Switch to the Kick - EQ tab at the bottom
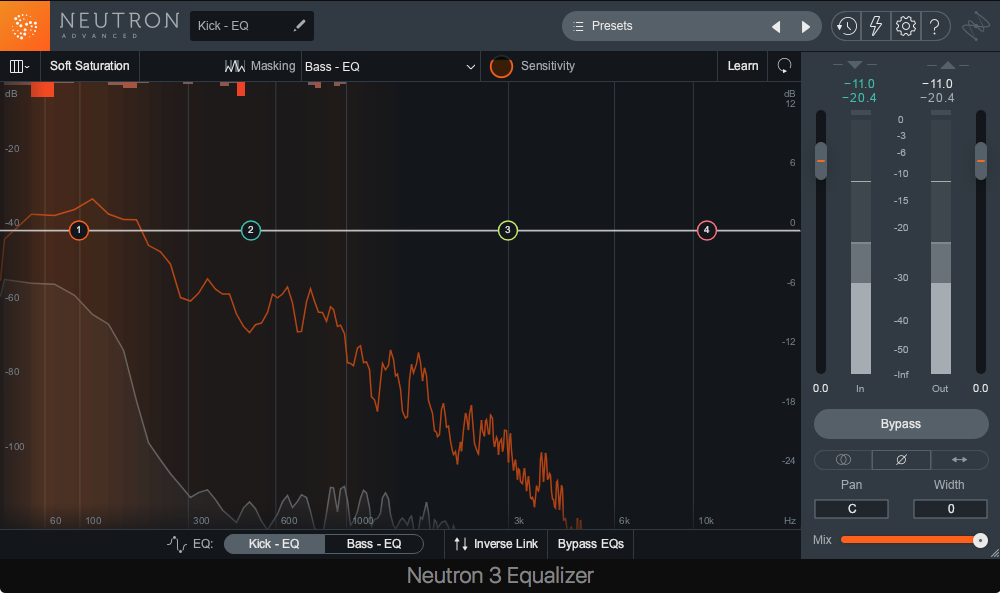This screenshot has width=1000, height=593. coord(274,544)
